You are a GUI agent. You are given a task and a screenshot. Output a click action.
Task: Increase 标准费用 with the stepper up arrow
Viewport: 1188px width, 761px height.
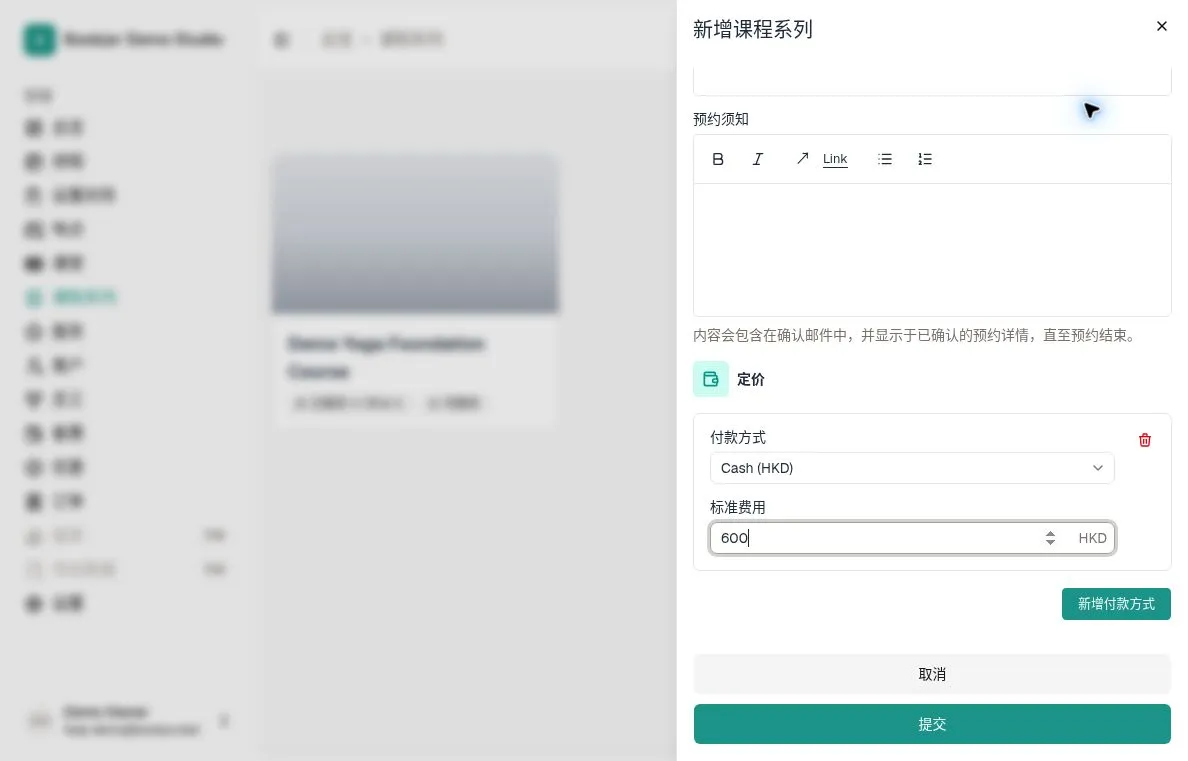click(x=1050, y=534)
